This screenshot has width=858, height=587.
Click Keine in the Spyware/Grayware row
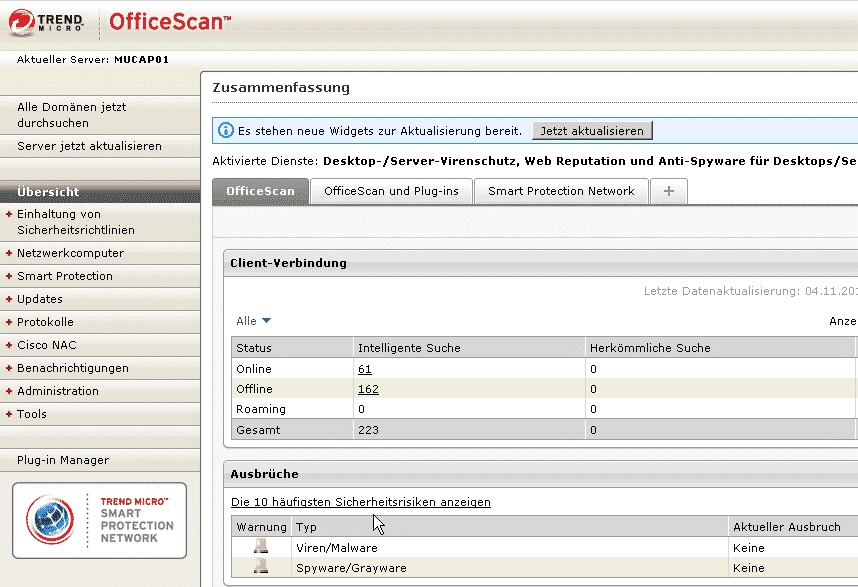[749, 568]
